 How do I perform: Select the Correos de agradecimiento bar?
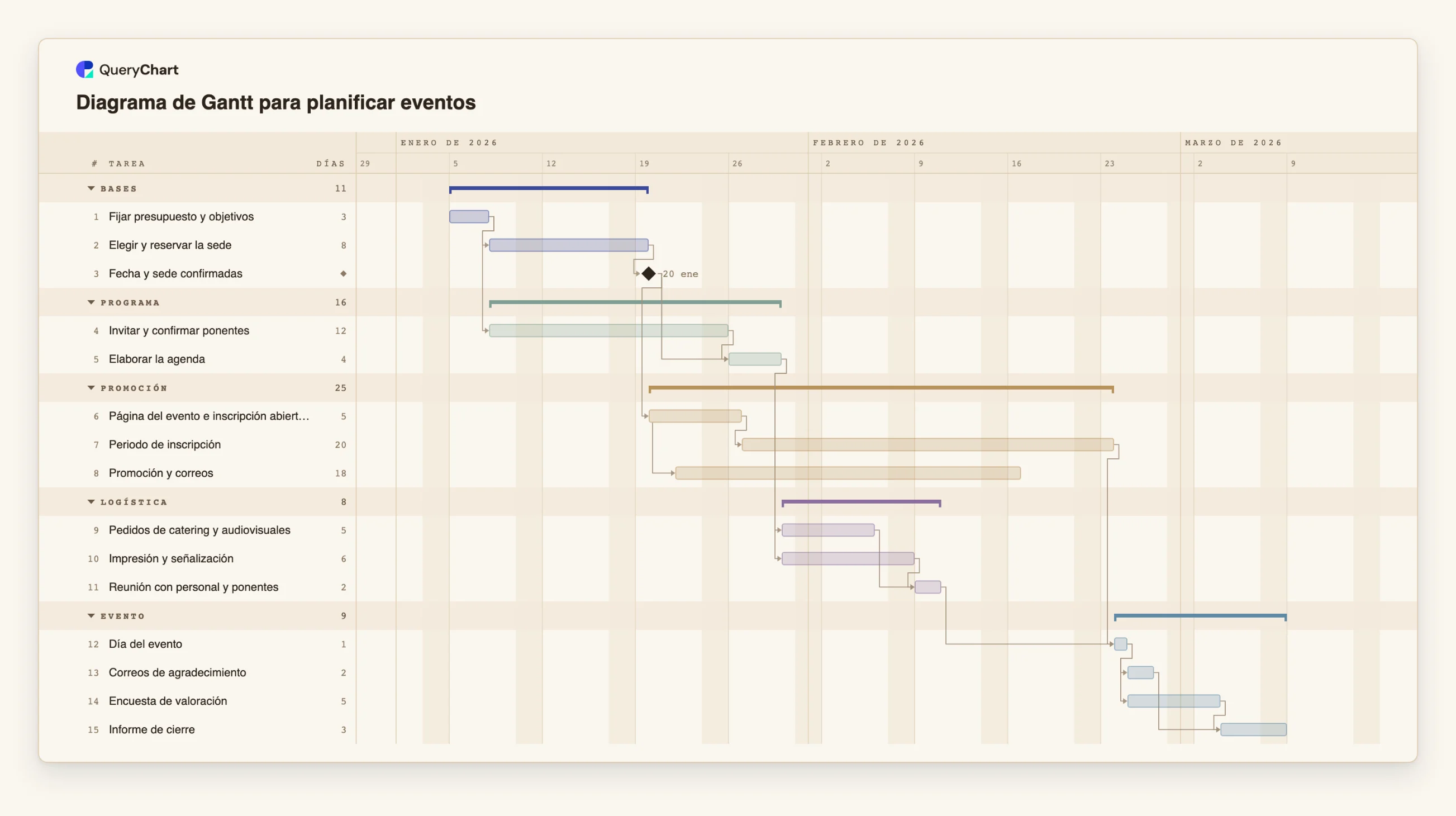tap(1141, 672)
